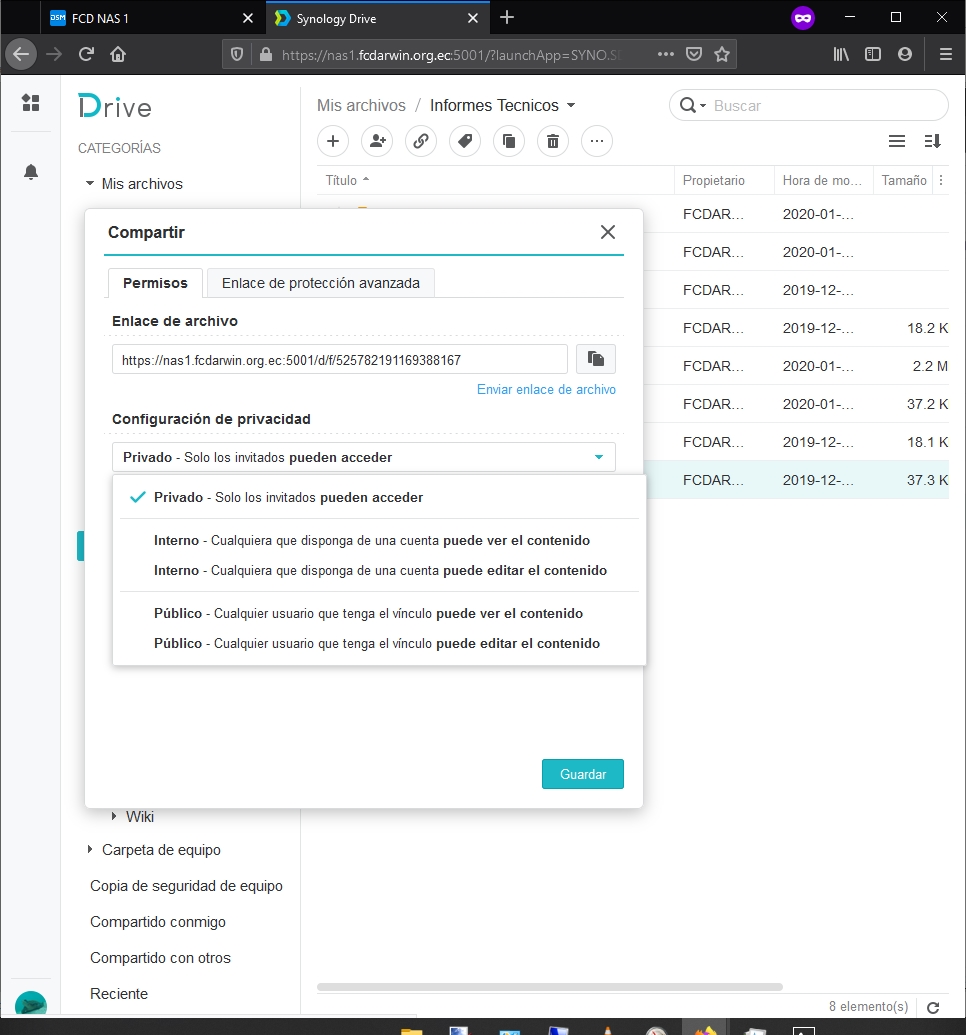Image resolution: width=966 pixels, height=1035 pixels.
Task: Click the label tag icon
Action: [x=465, y=141]
